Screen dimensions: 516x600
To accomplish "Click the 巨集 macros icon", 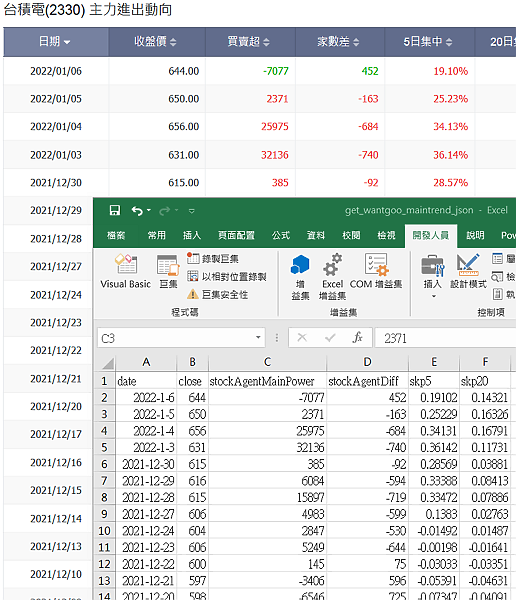I will coord(168,271).
